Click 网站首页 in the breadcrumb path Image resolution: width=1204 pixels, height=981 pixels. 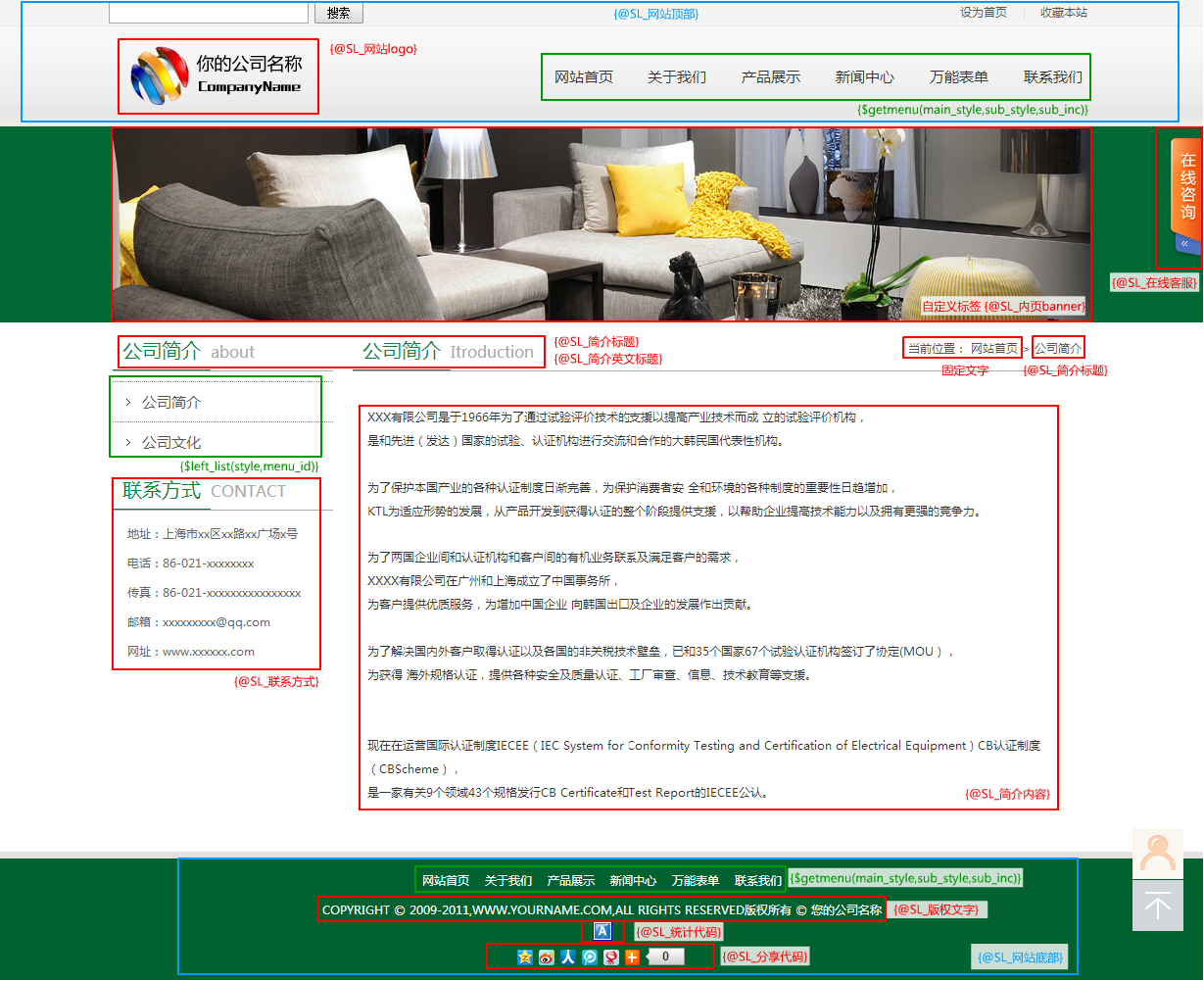click(x=993, y=349)
